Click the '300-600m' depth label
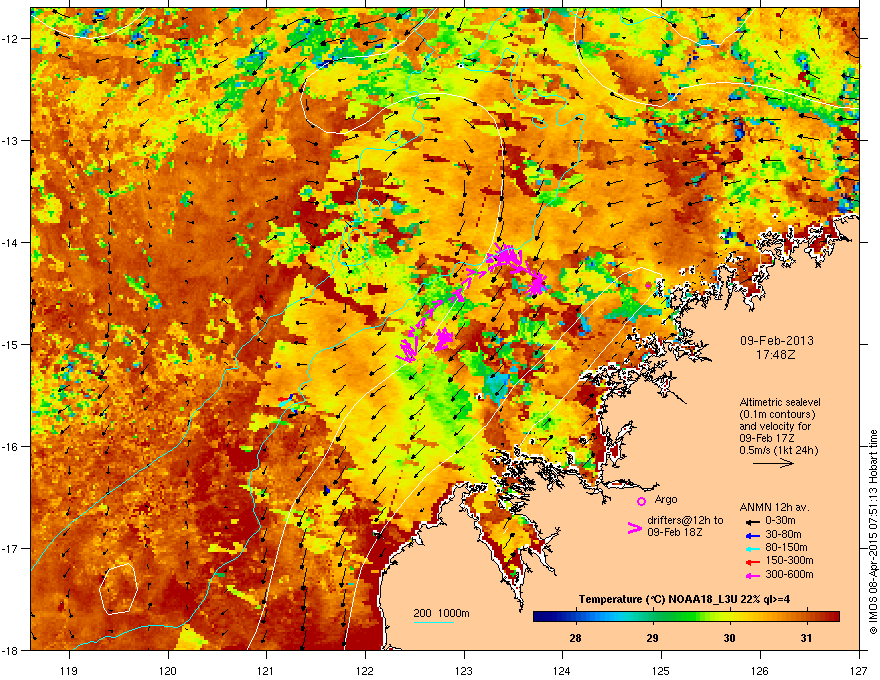The image size is (880, 680). pos(789,575)
